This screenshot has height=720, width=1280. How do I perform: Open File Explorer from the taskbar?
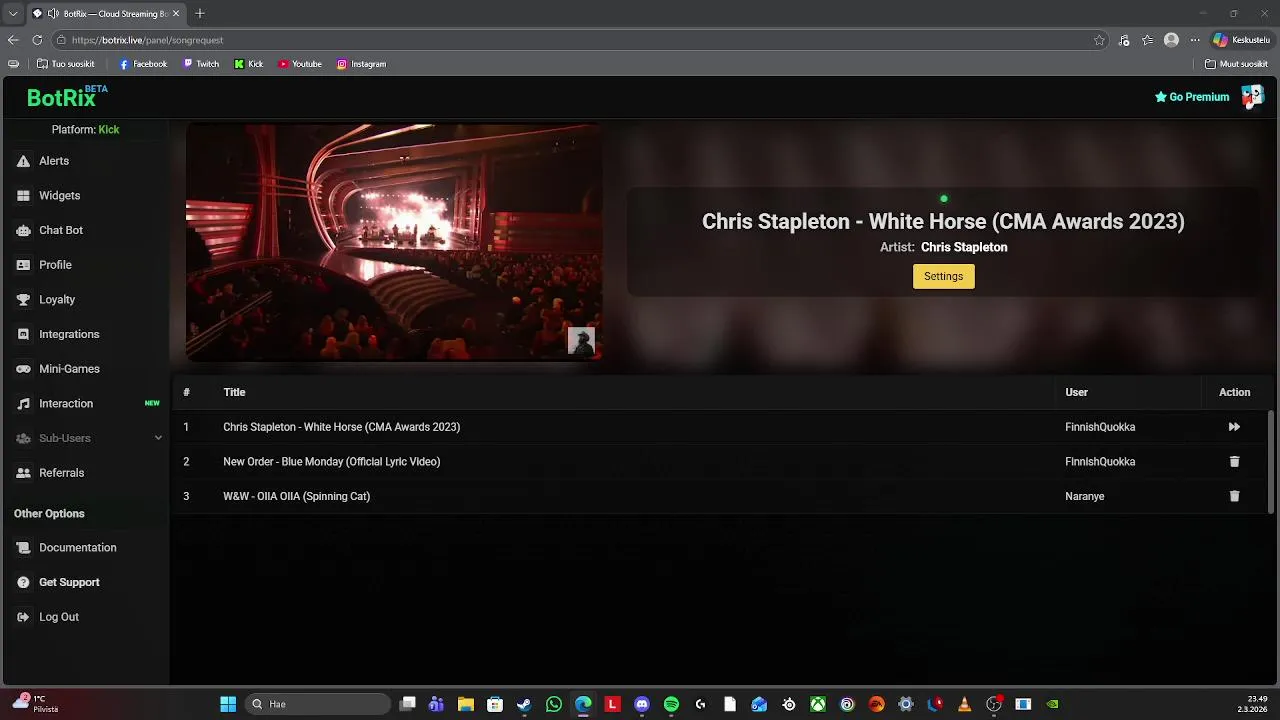(x=465, y=704)
